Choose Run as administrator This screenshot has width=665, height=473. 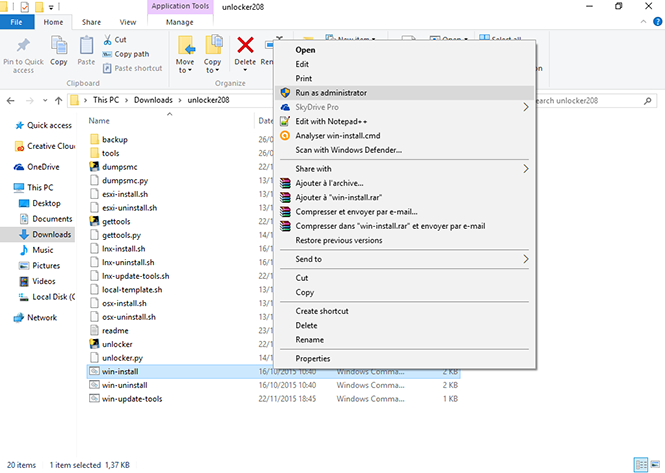(405, 92)
